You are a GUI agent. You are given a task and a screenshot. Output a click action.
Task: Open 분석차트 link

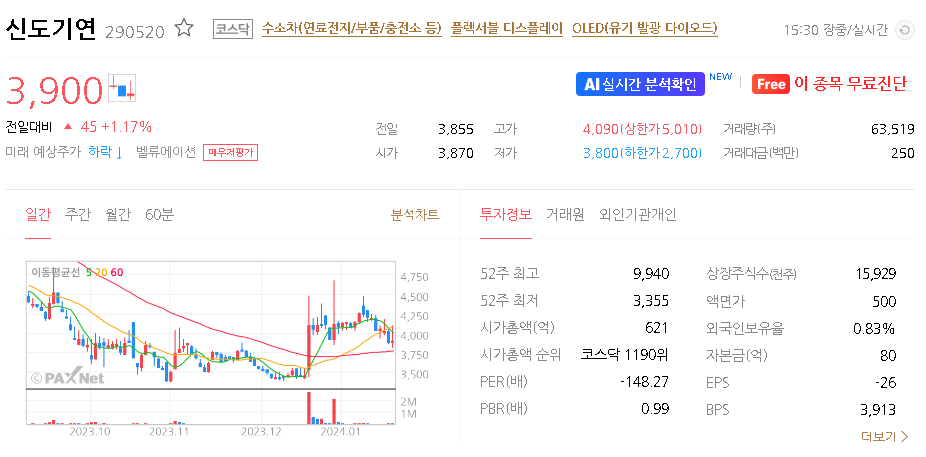tap(415, 214)
